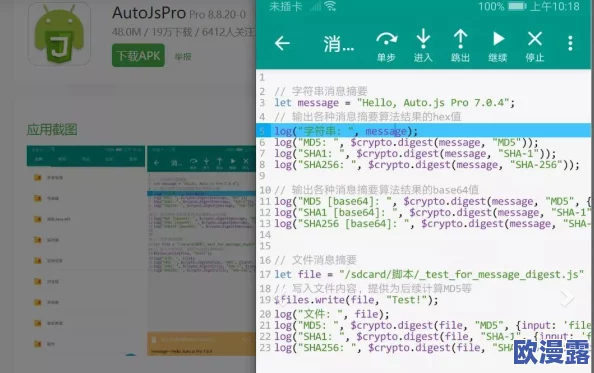Tap the back arrow in the debugger toolbar
Viewport: 594px width, 373px height.
click(x=282, y=44)
